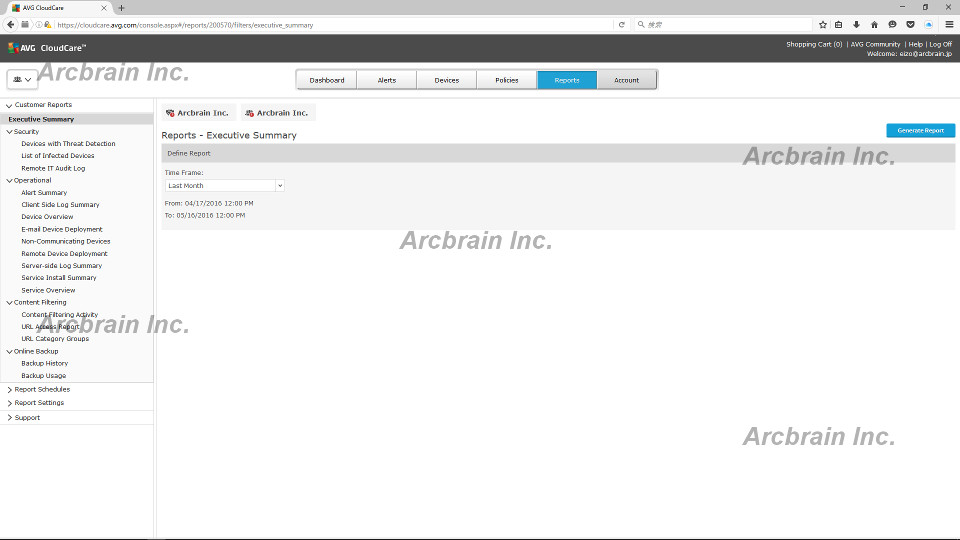Image resolution: width=960 pixels, height=540 pixels.
Task: Switch to the Alerts tab
Action: (x=387, y=80)
